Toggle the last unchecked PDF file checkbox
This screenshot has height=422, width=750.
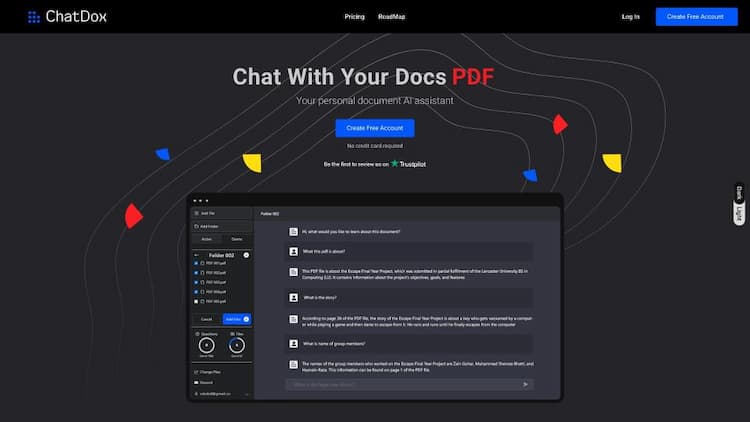pos(197,299)
